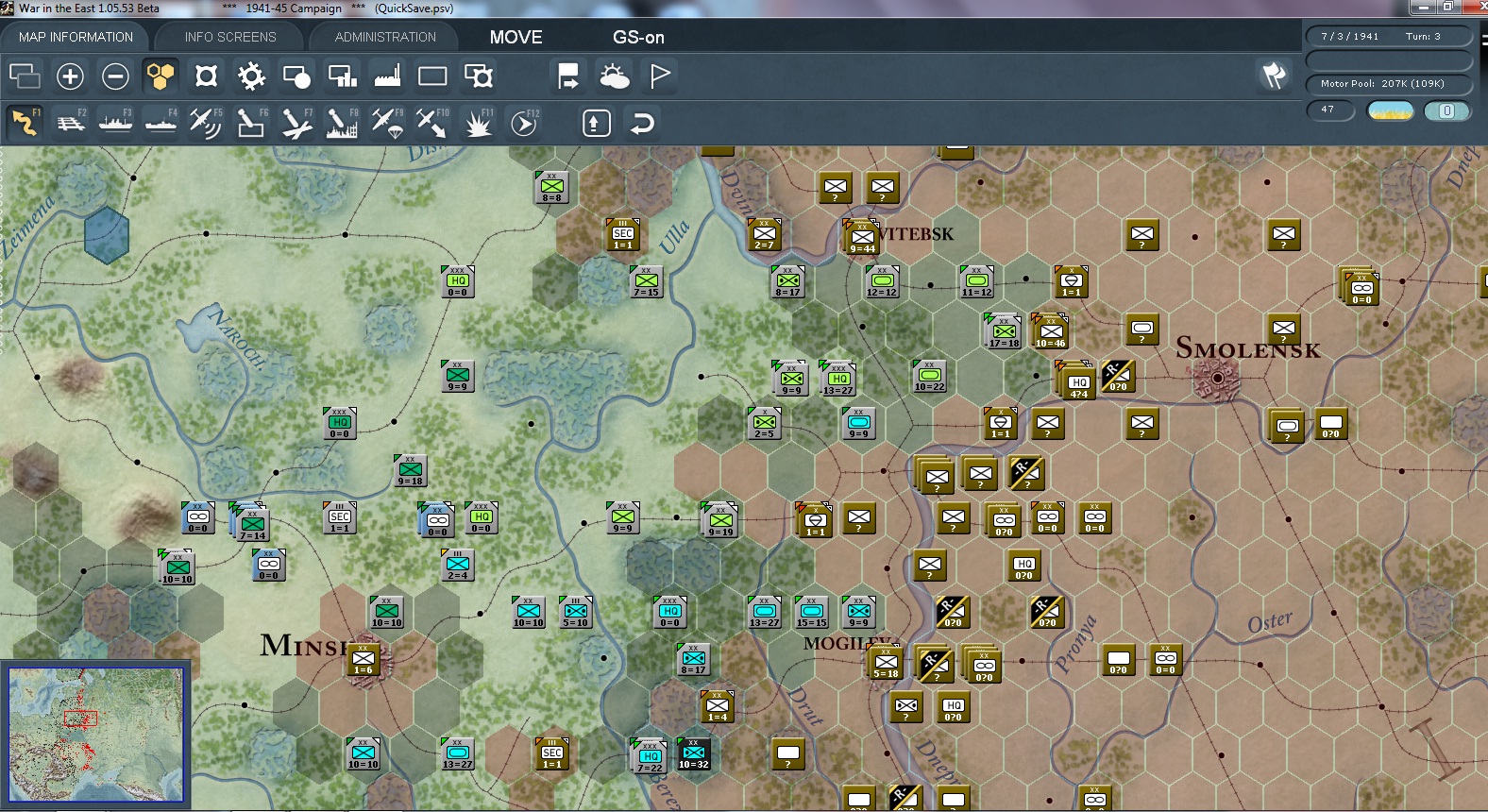Click the undo curved arrow icon
This screenshot has height=812, width=1488.
(642, 123)
